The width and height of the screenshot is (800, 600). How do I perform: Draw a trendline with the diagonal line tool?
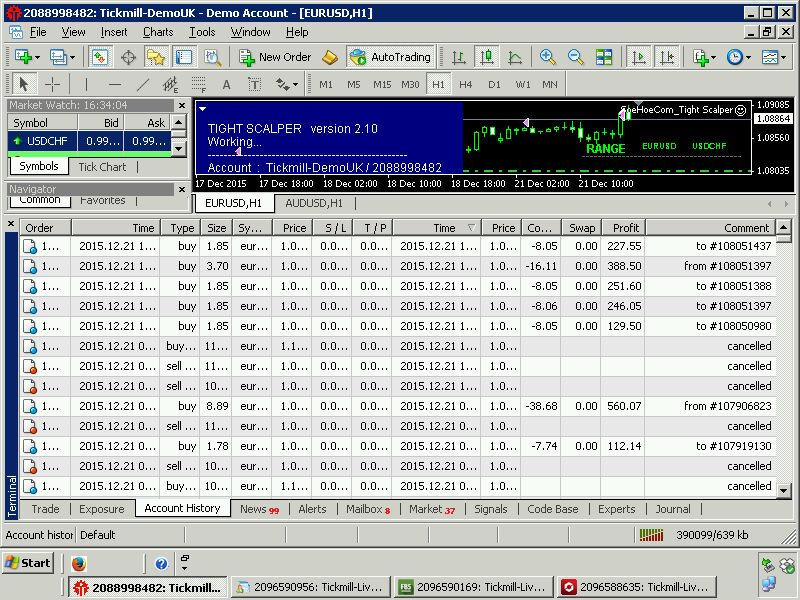[x=142, y=85]
